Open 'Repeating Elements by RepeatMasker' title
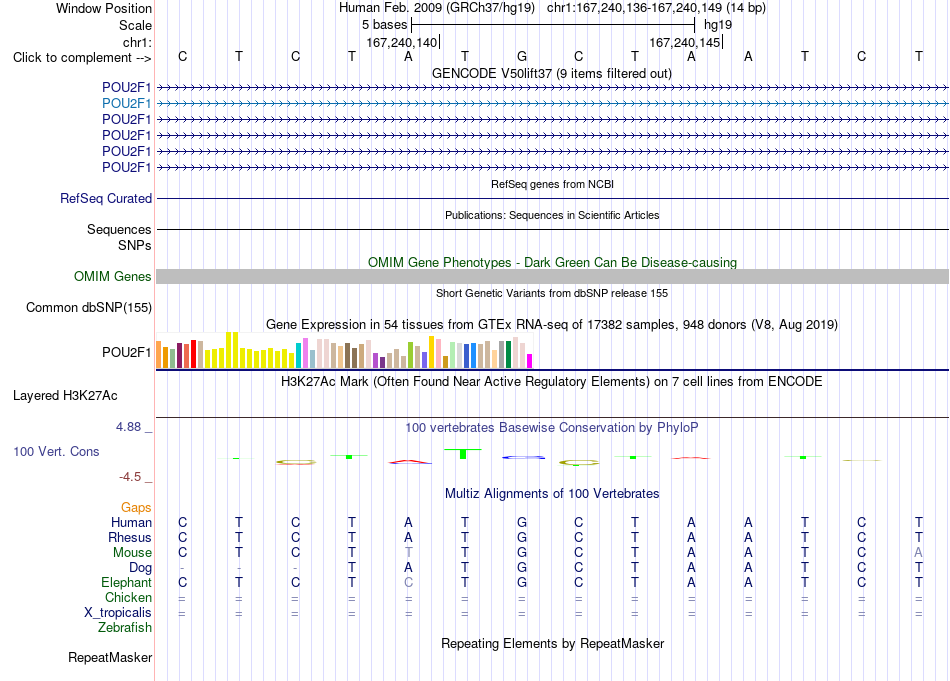 coord(552,643)
